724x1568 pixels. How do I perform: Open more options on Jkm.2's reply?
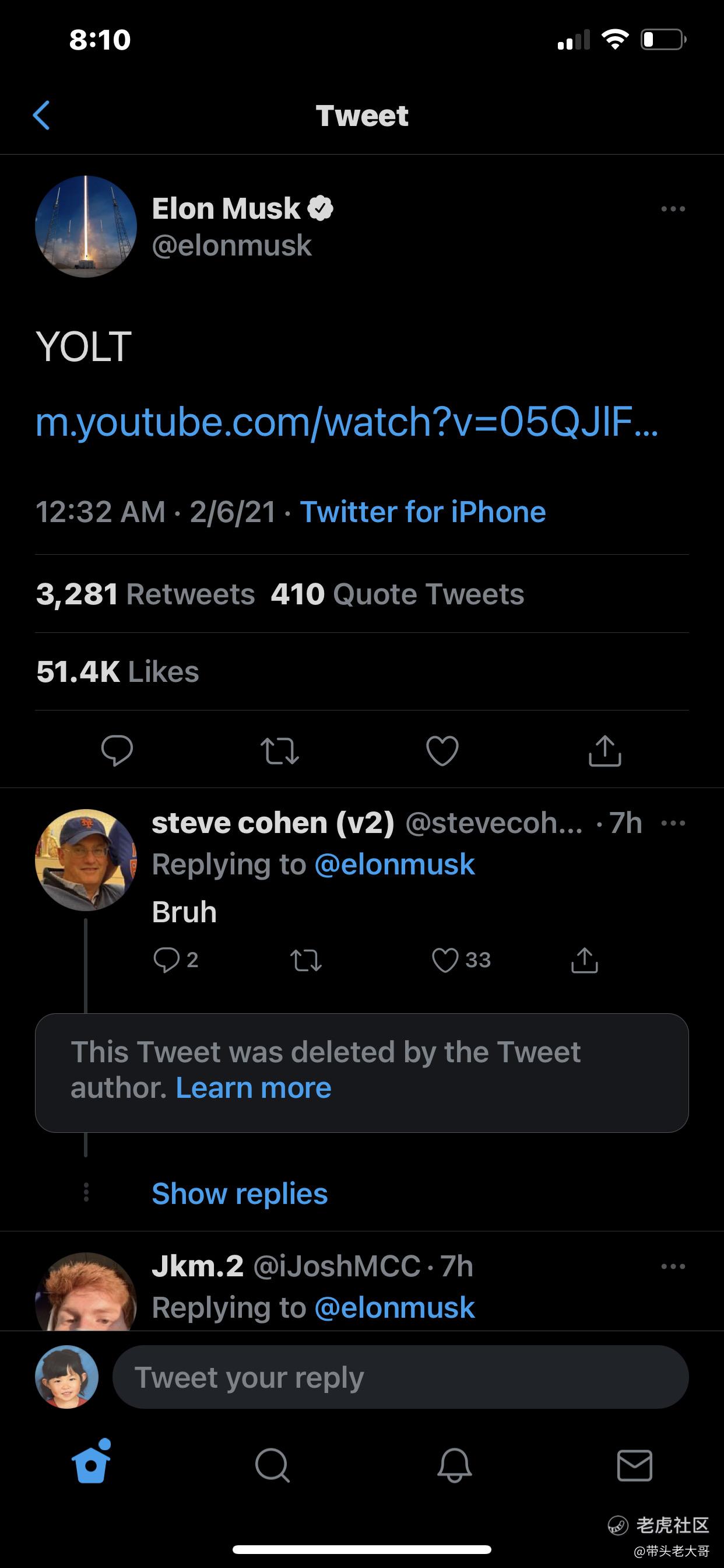[x=673, y=1266]
